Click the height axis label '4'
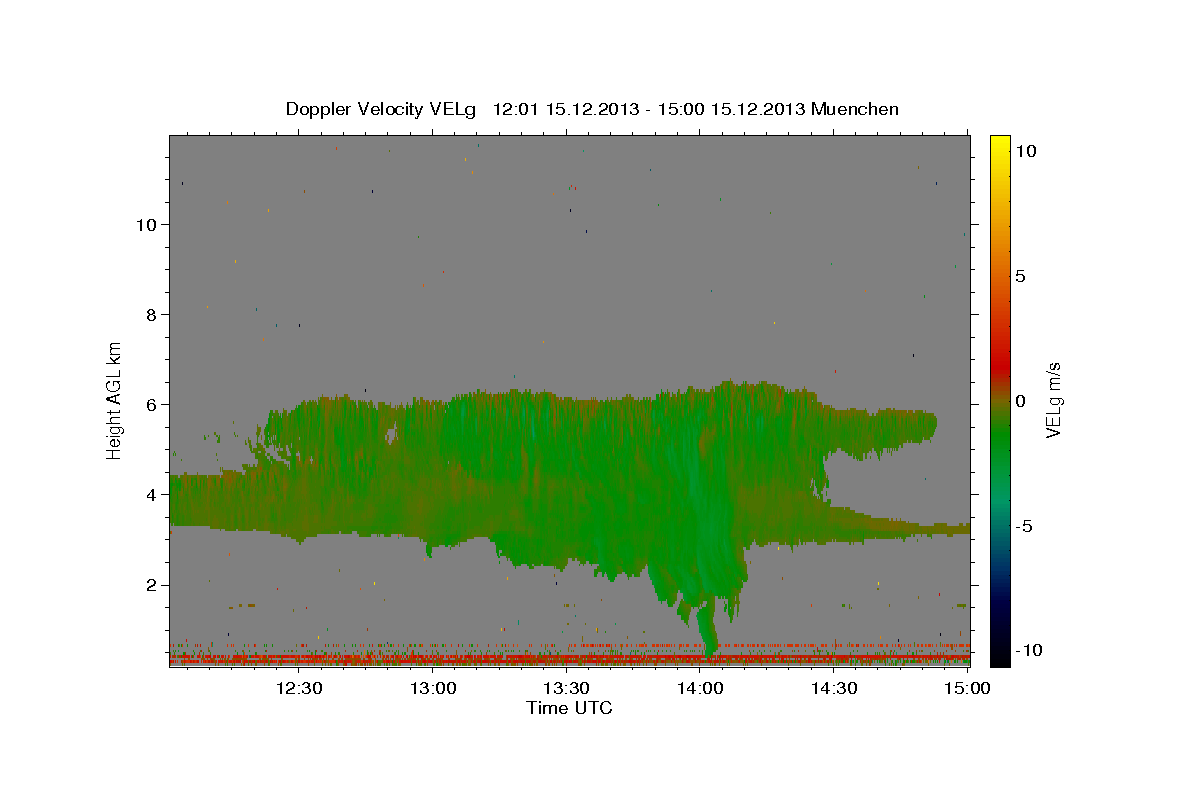Image resolution: width=1200 pixels, height=800 pixels. (x=151, y=494)
